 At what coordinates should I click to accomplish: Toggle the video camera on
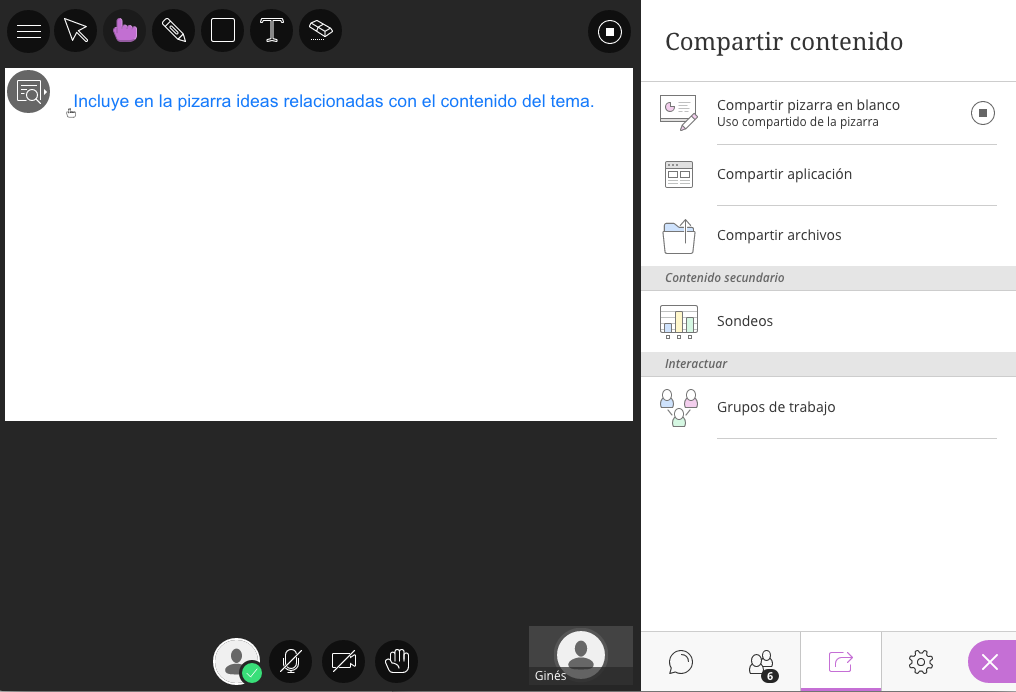tap(343, 662)
